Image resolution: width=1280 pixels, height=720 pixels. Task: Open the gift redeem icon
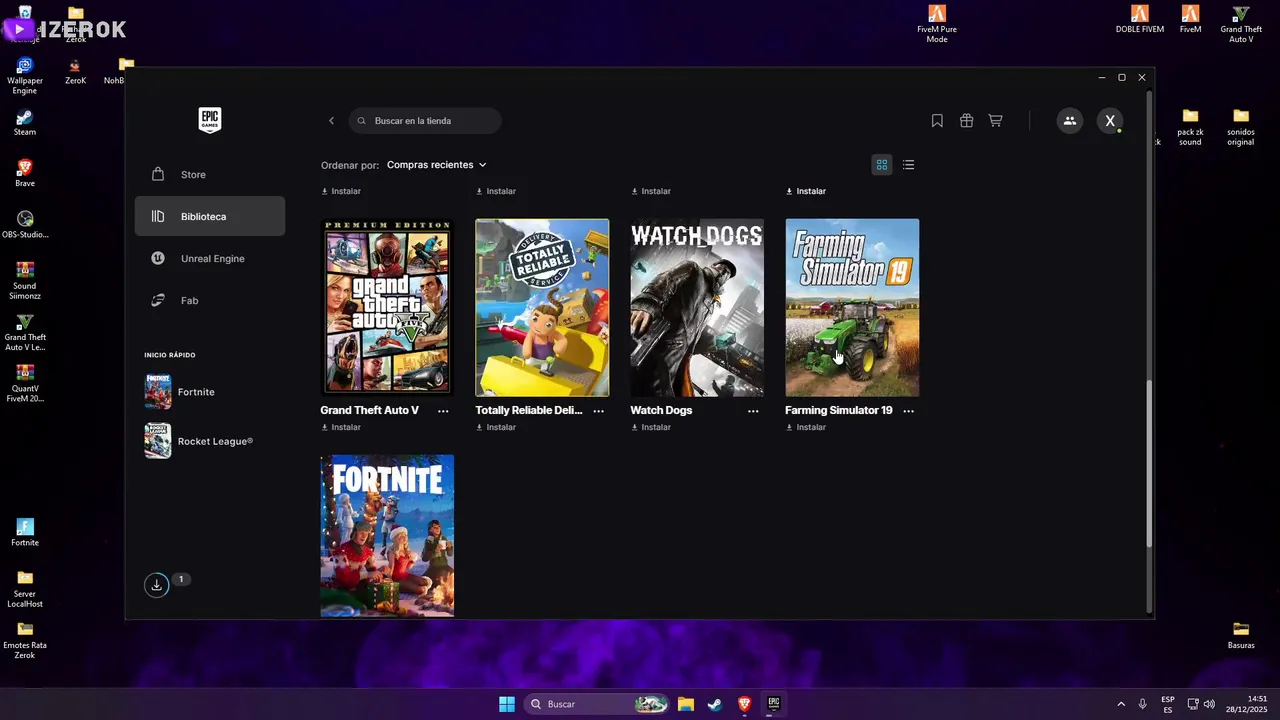point(966,121)
